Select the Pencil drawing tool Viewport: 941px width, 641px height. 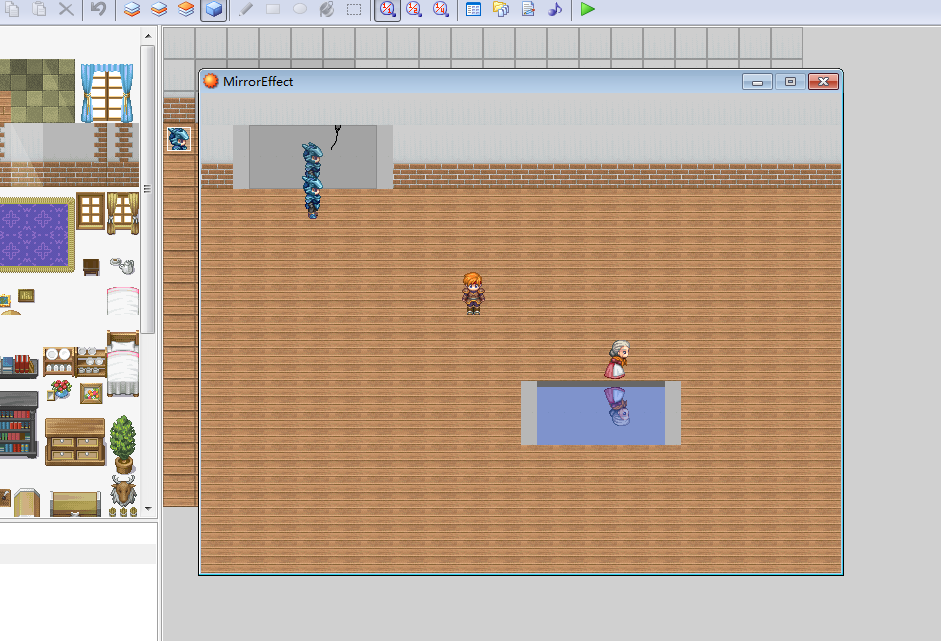click(x=245, y=9)
